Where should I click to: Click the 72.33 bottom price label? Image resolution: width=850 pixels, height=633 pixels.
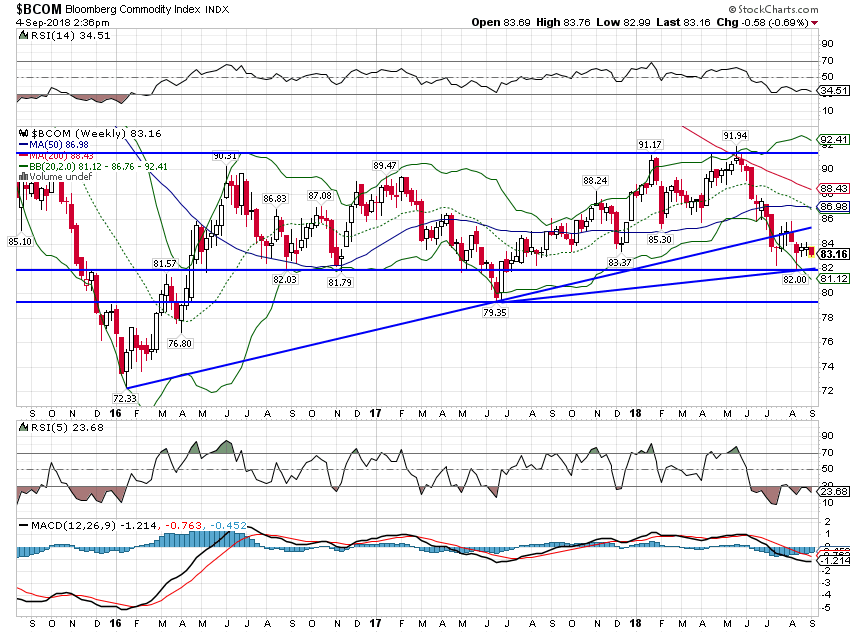pos(124,398)
